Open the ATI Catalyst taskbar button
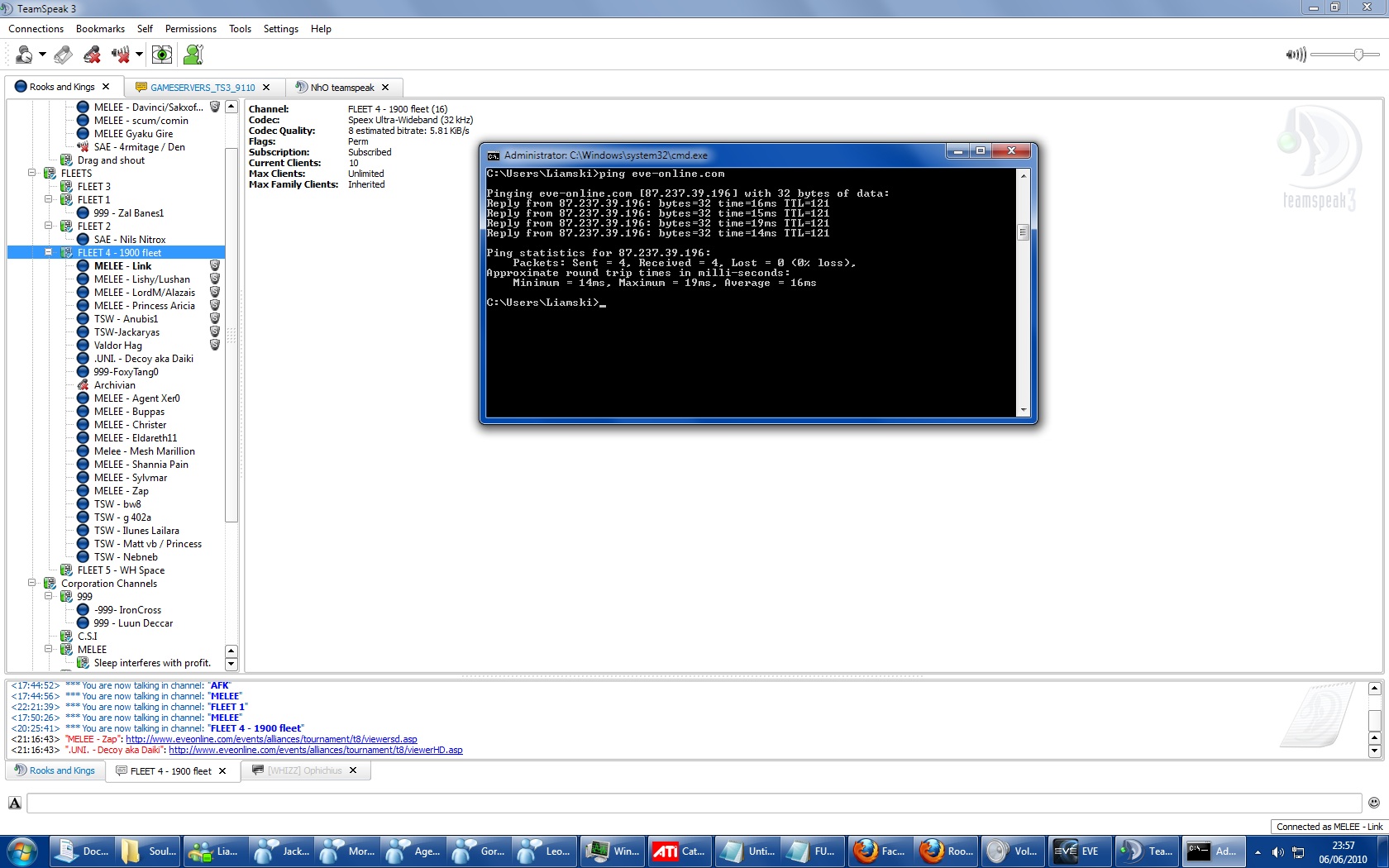The image size is (1389, 868). click(x=678, y=851)
